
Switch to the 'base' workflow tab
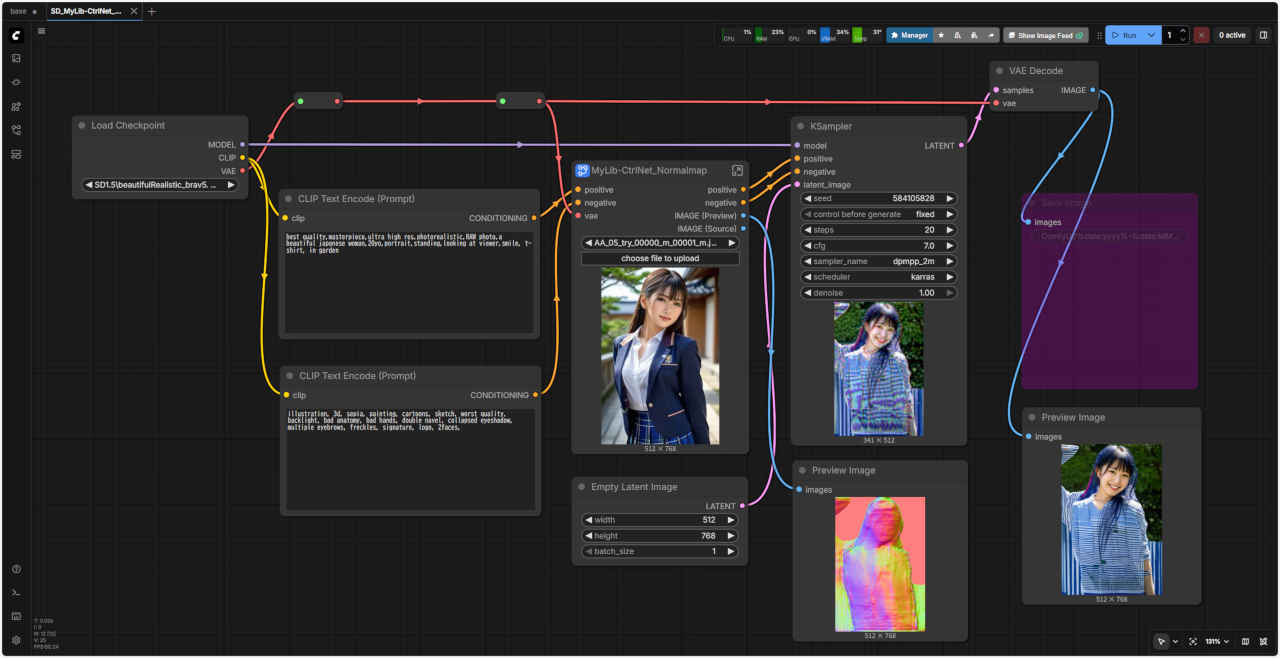click(19, 11)
